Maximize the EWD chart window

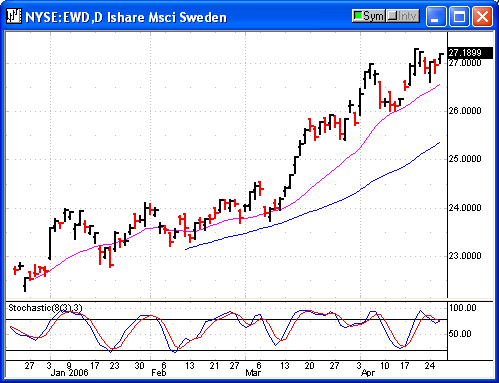459,16
